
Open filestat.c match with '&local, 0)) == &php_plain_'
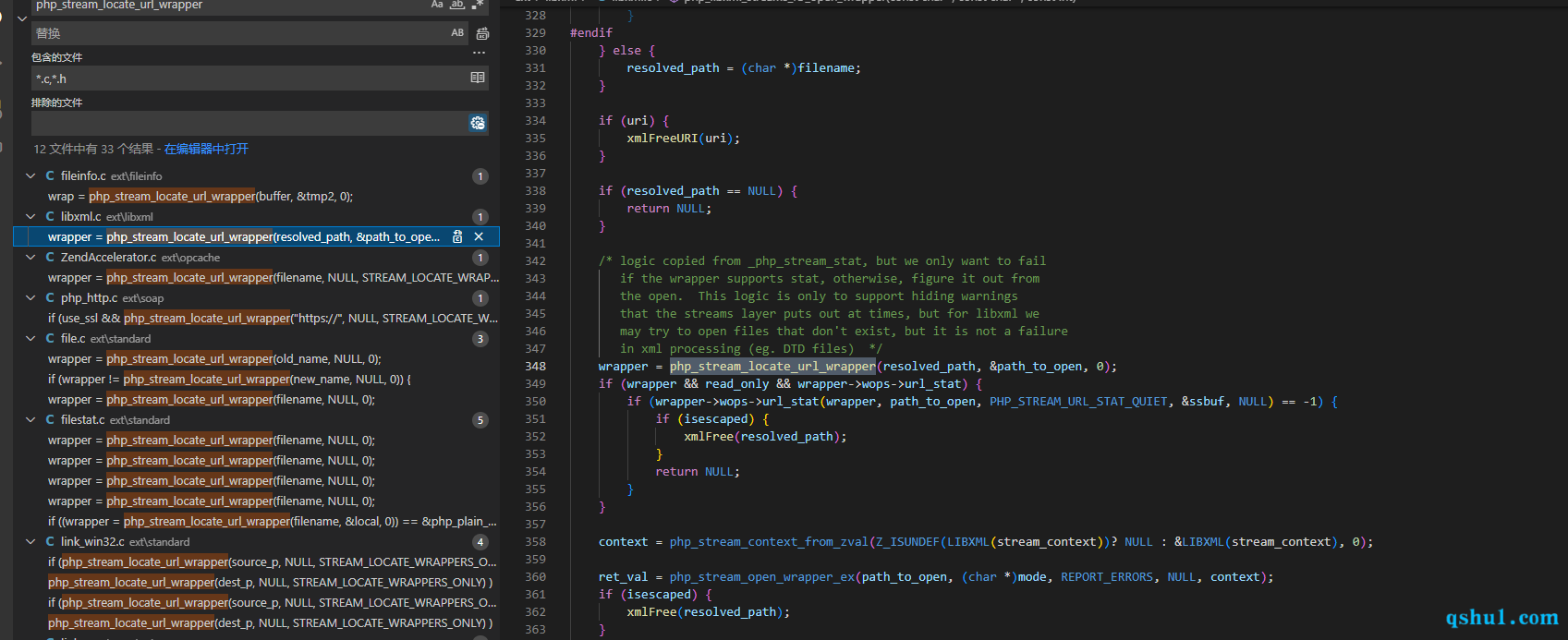pyautogui.click(x=273, y=521)
